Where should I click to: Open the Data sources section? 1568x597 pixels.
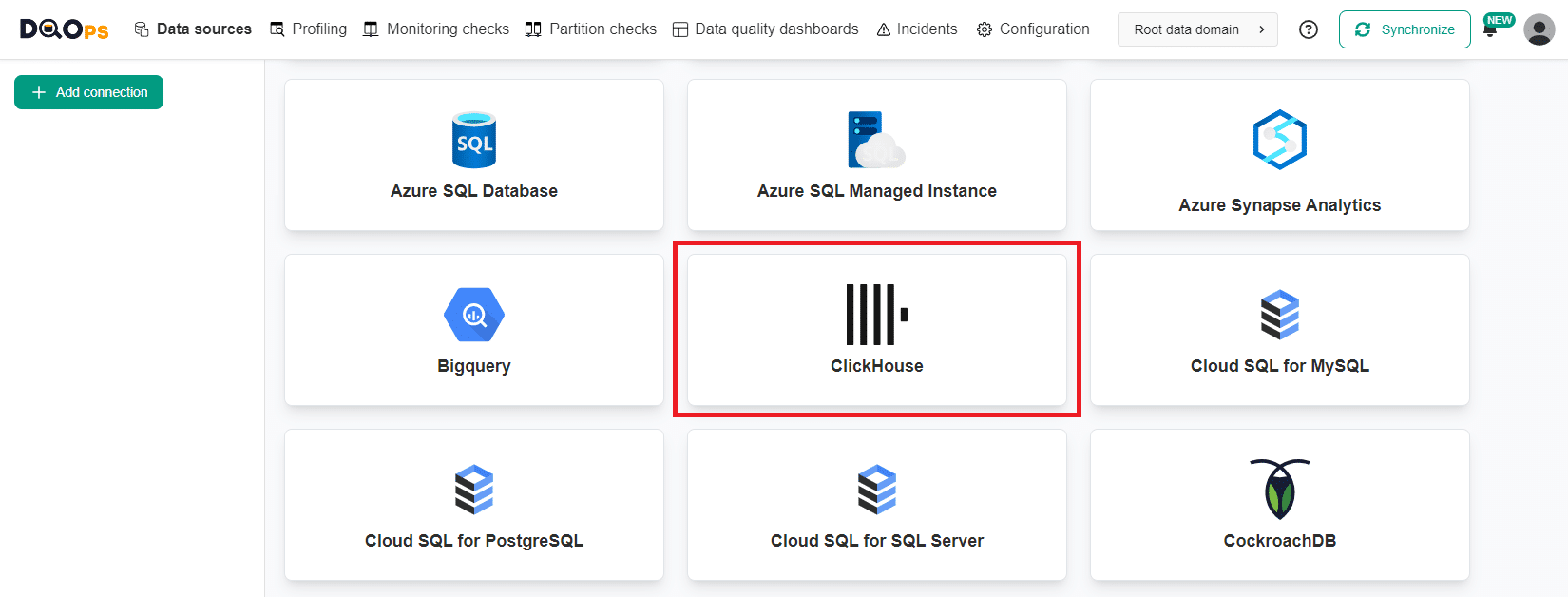click(x=193, y=29)
